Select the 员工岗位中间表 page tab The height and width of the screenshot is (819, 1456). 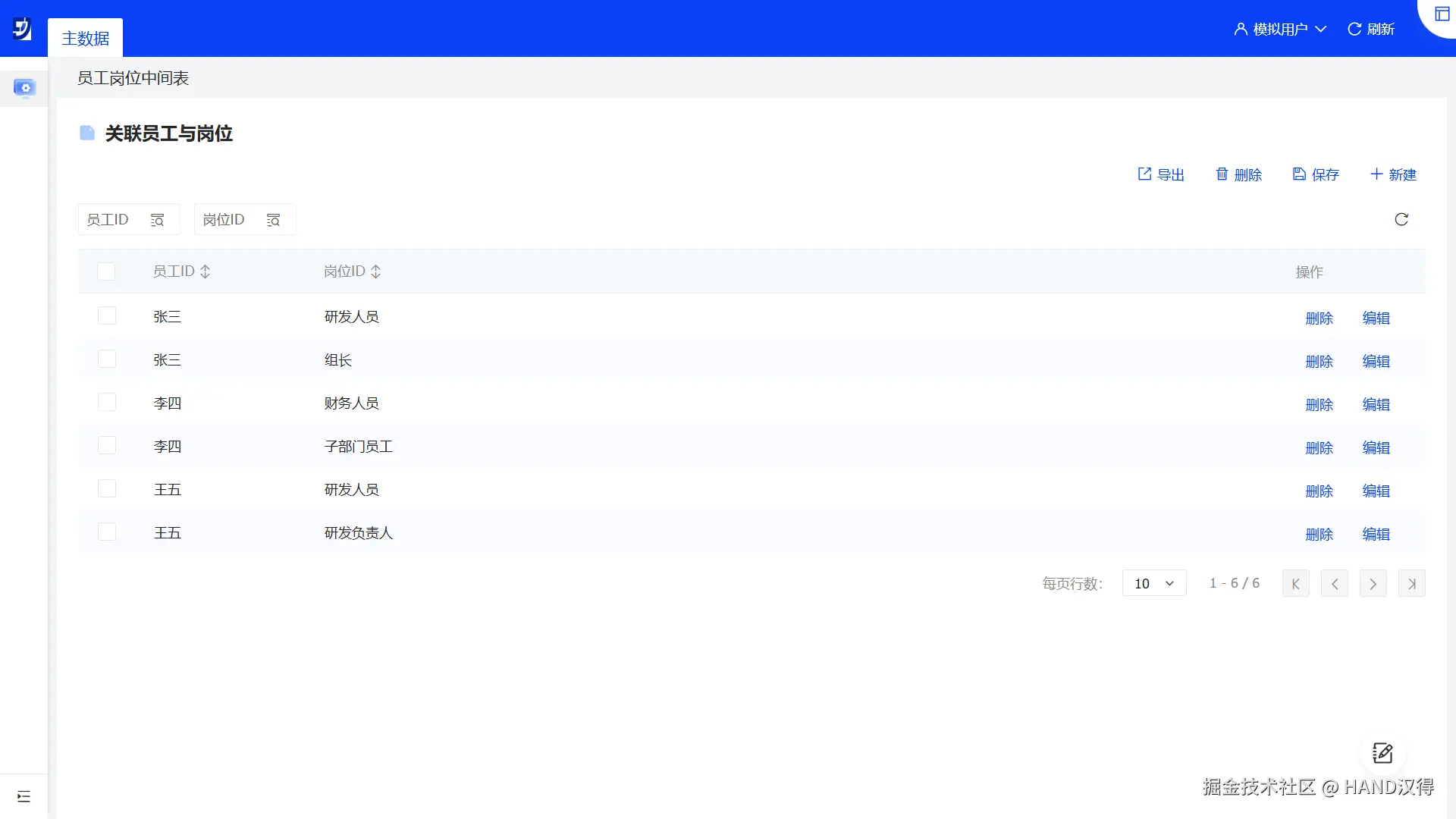tap(133, 78)
